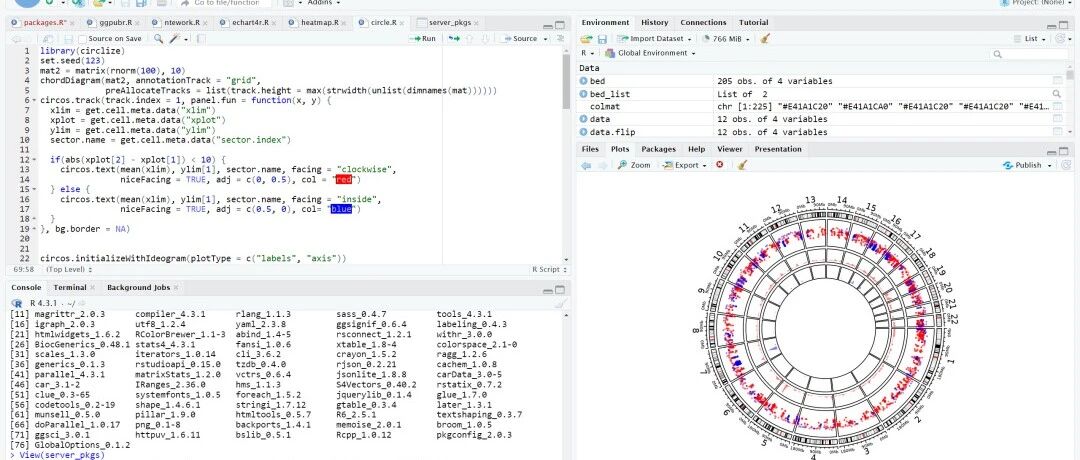Remove current plot with red X icon
The image size is (1080, 460).
720,165
